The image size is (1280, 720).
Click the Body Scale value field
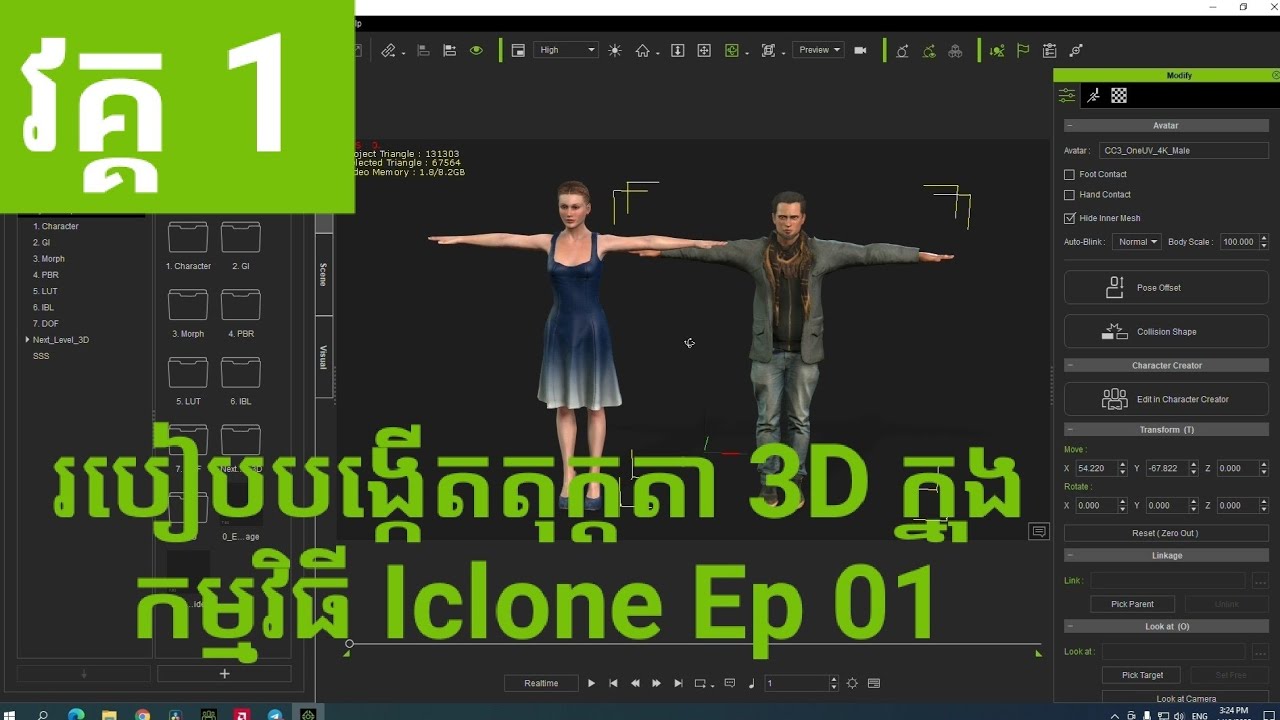pyautogui.click(x=1238, y=242)
